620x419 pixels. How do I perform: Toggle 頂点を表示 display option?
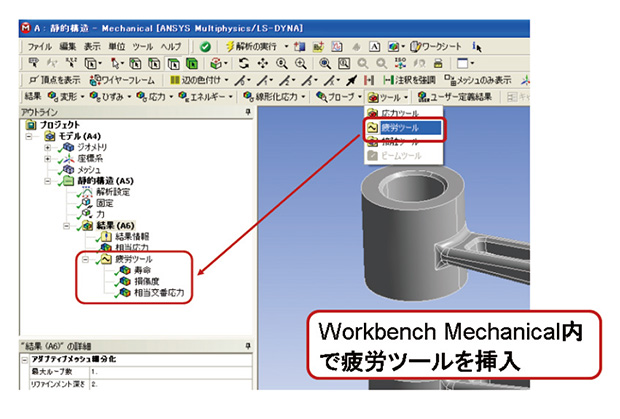click(55, 80)
